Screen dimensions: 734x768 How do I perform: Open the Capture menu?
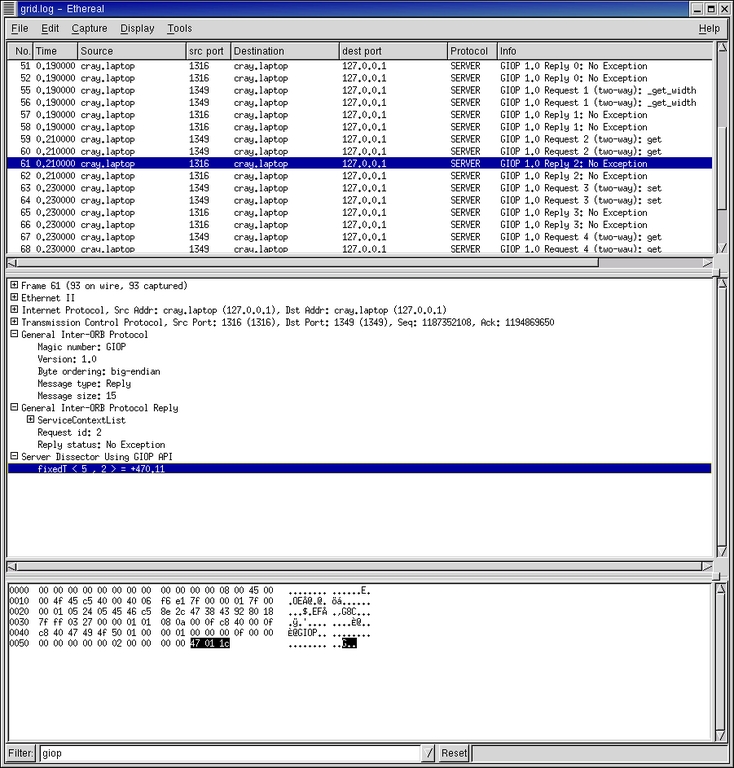click(89, 29)
